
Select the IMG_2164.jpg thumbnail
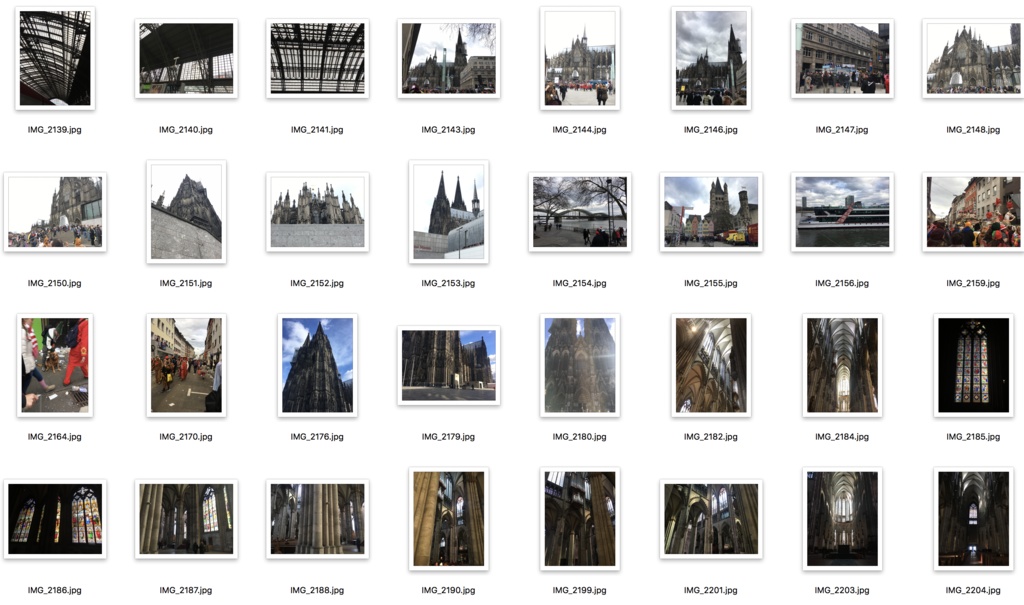coord(55,365)
